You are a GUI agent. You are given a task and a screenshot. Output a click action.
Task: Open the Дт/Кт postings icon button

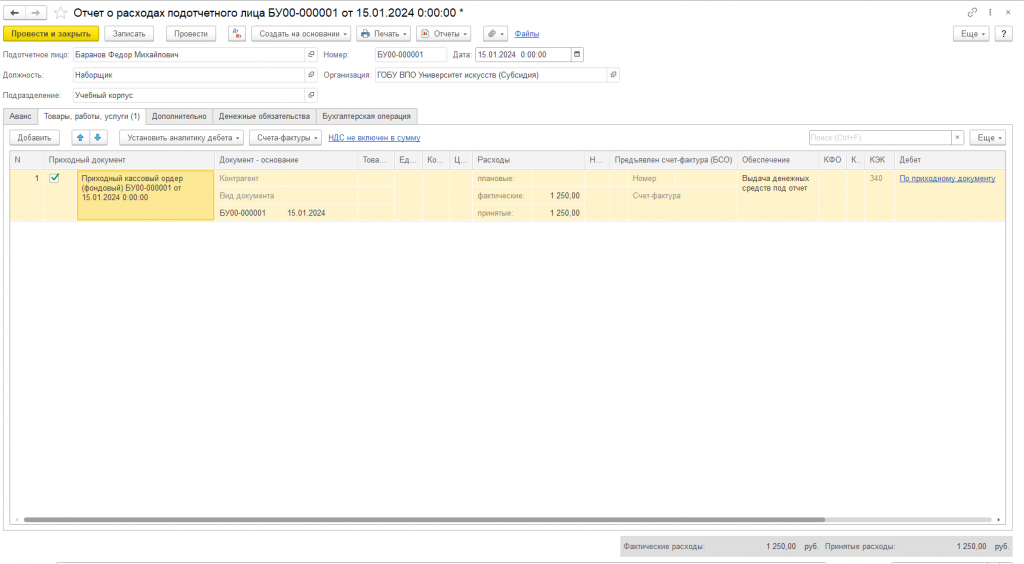tap(237, 33)
